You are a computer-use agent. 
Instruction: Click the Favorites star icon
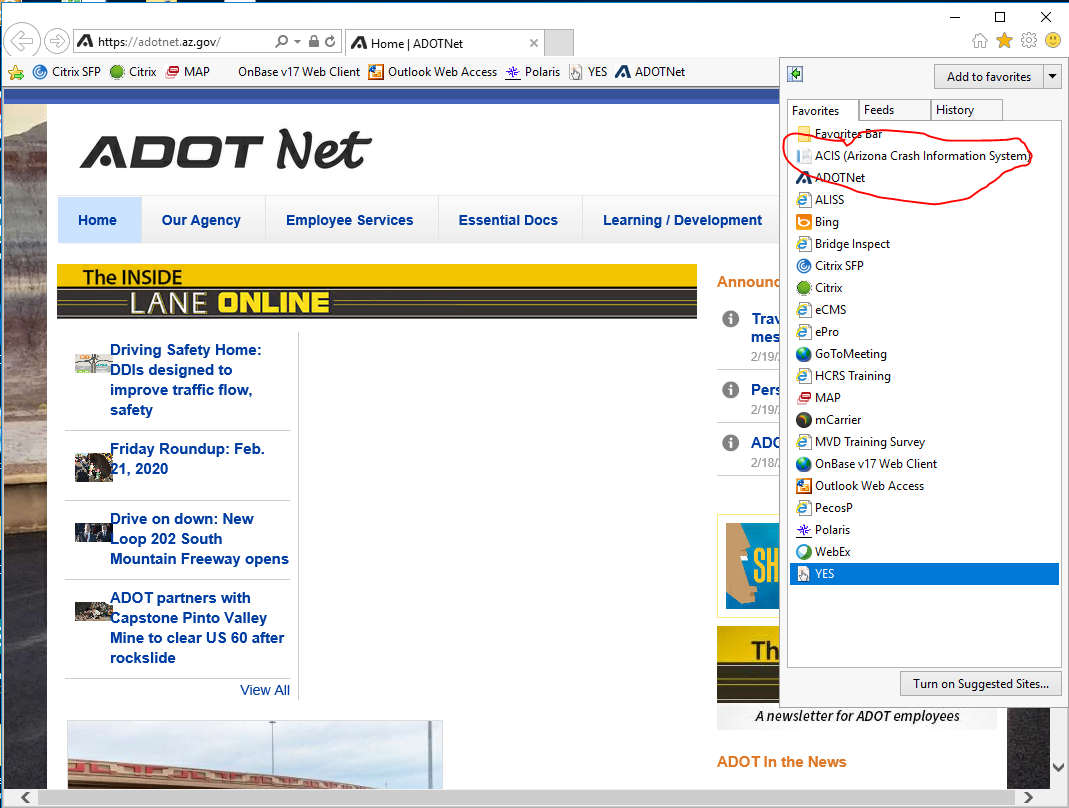[x=1004, y=41]
